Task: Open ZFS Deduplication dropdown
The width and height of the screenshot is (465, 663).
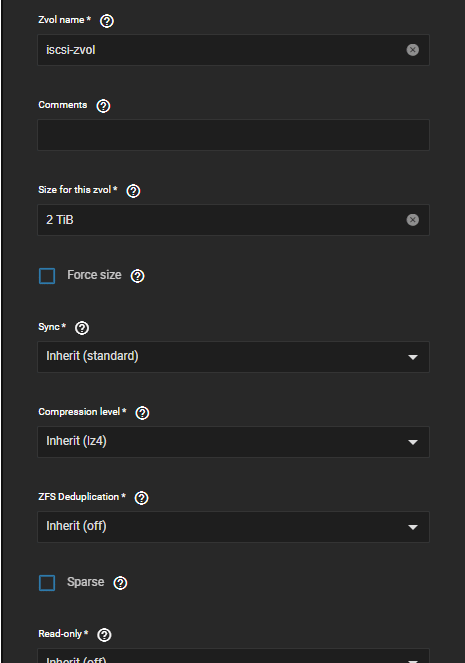Action: click(x=233, y=527)
